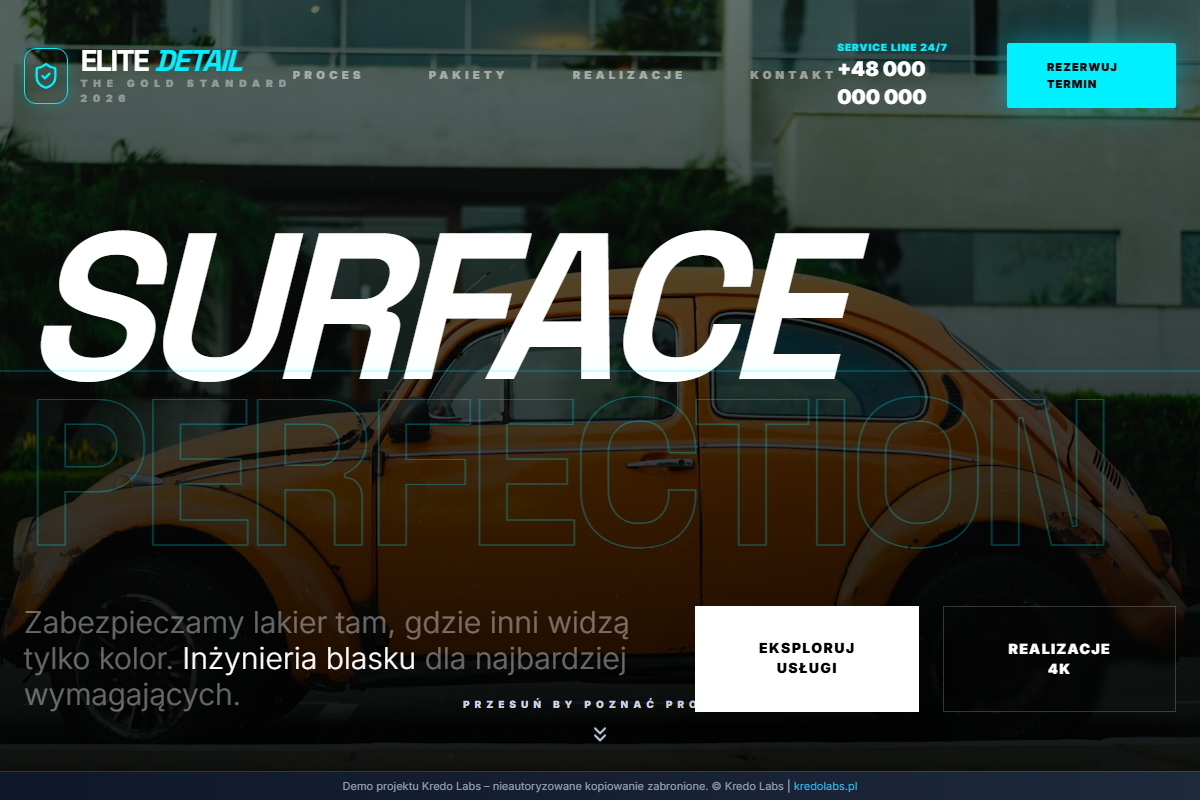Click the double chevron scroll-down icon
This screenshot has height=800, width=1200.
[600, 734]
